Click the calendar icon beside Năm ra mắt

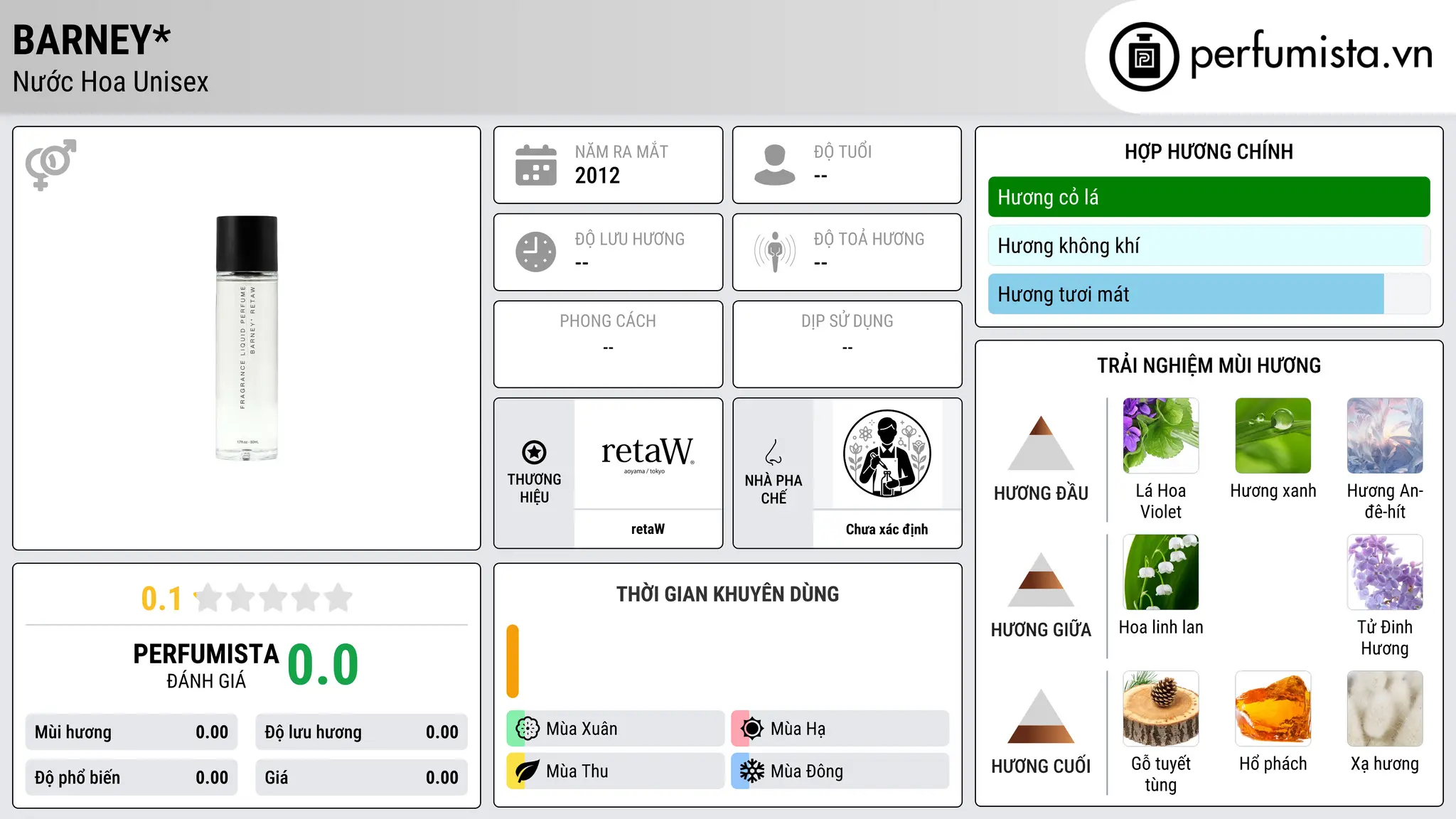tap(536, 165)
